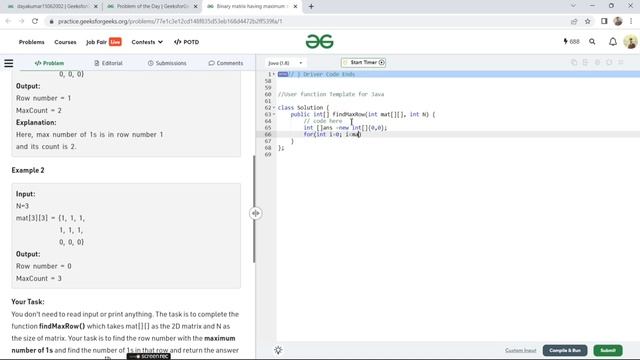640x360 pixels.
Task: Bookmark this page with the star icon
Action: click(587, 21)
